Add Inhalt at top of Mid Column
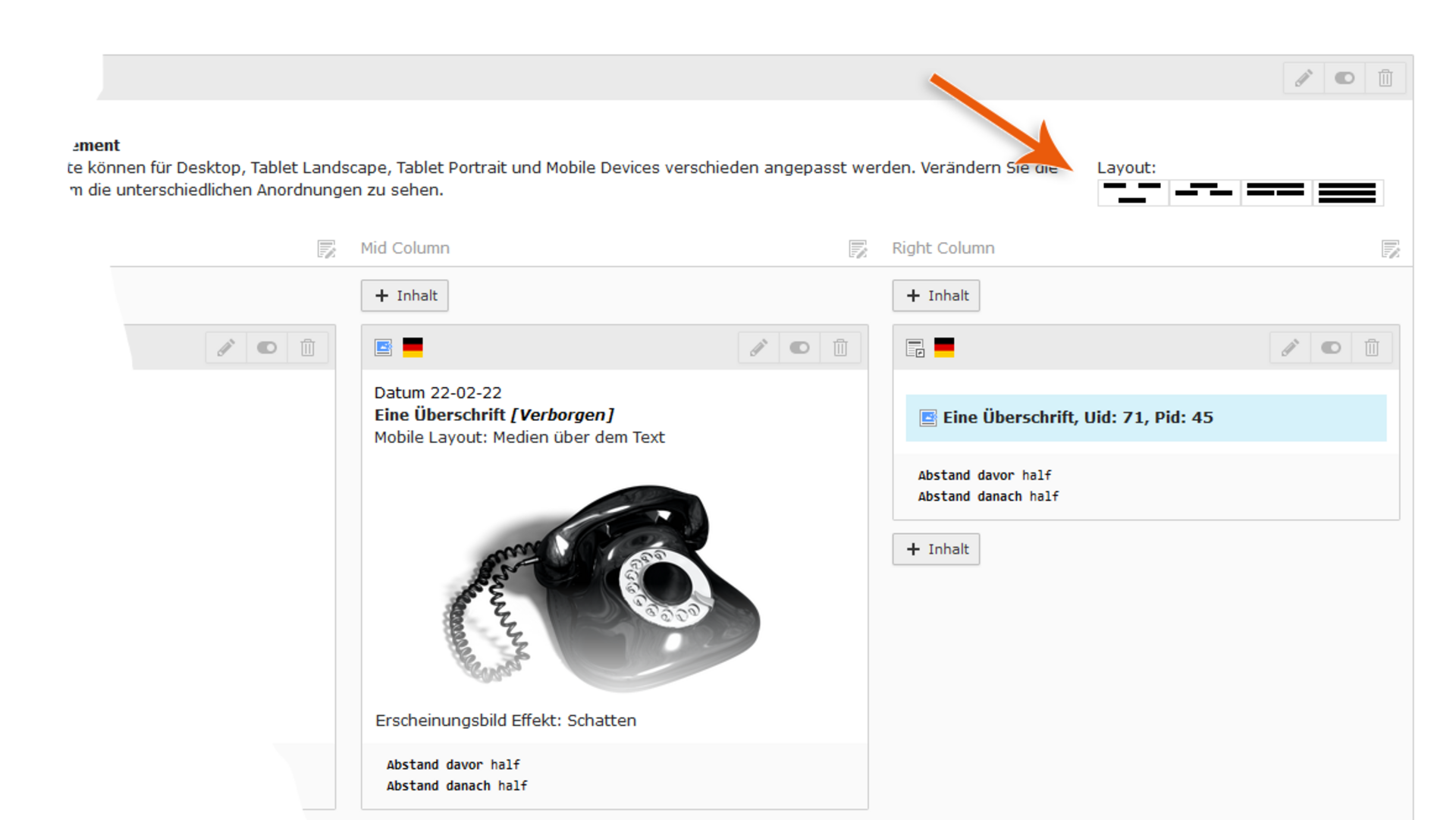The image size is (1456, 820). (405, 296)
